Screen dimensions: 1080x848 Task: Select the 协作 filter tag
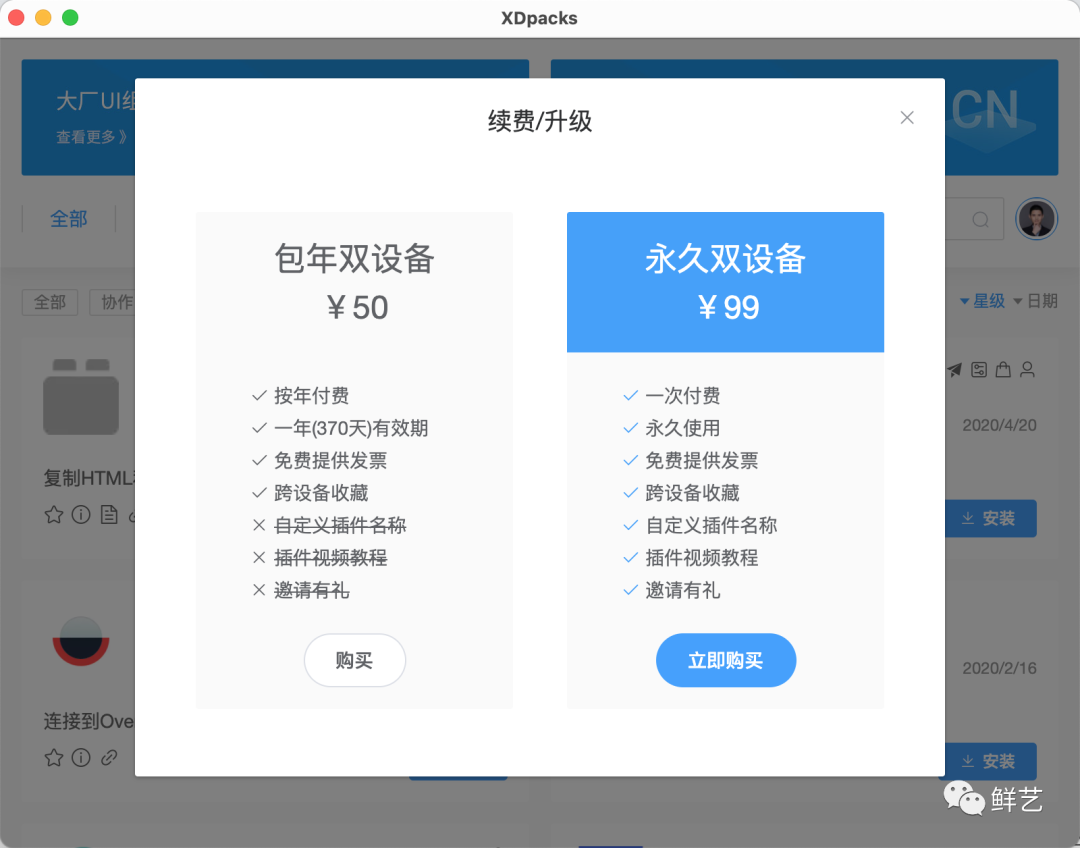114,302
